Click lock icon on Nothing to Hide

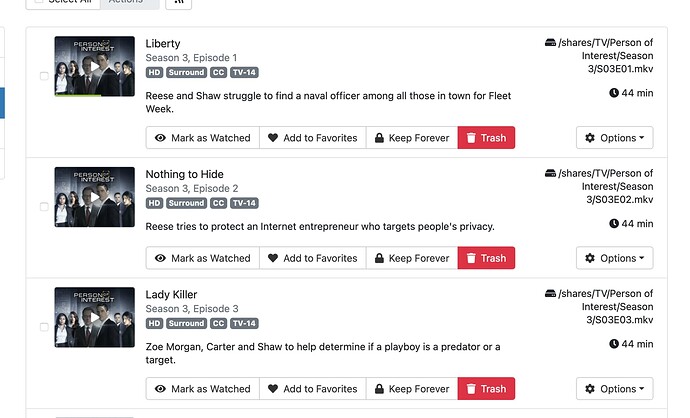[379, 258]
